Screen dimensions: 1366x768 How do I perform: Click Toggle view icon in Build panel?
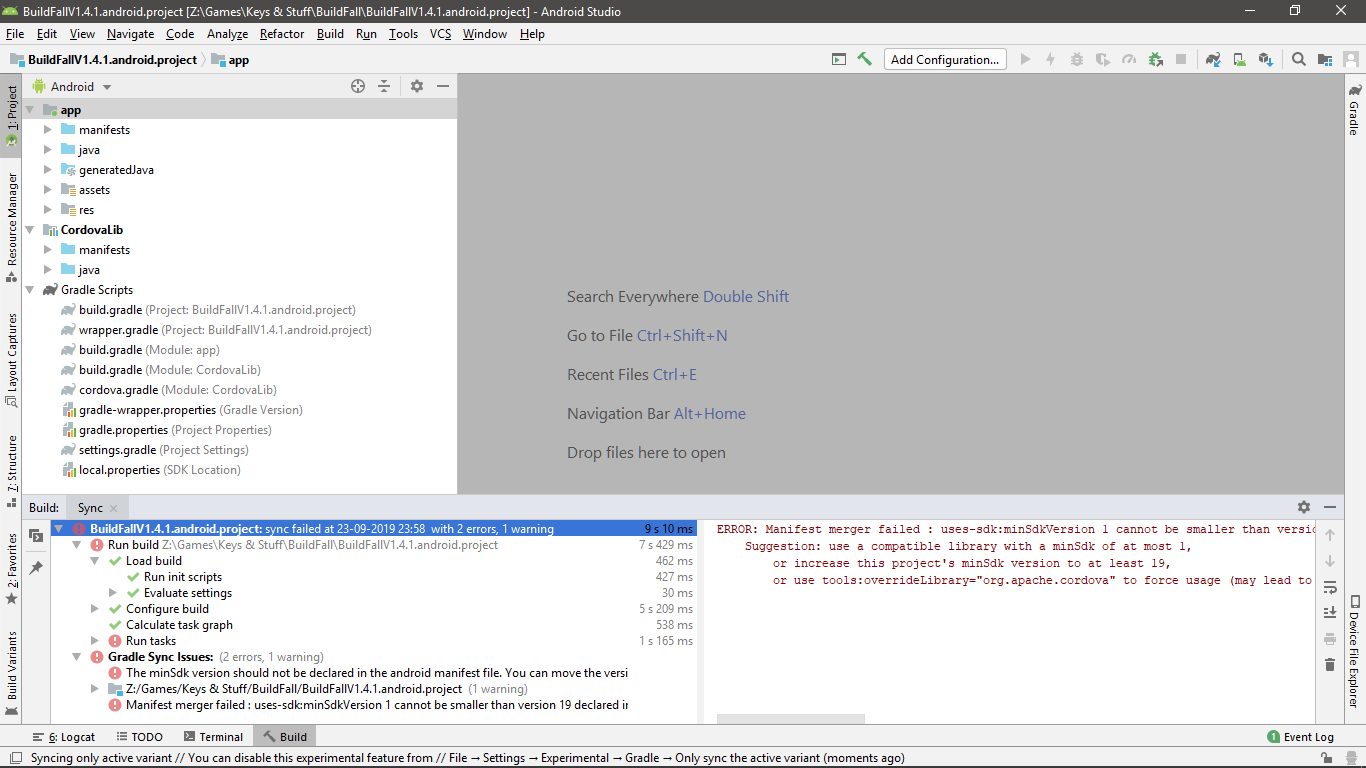point(36,536)
